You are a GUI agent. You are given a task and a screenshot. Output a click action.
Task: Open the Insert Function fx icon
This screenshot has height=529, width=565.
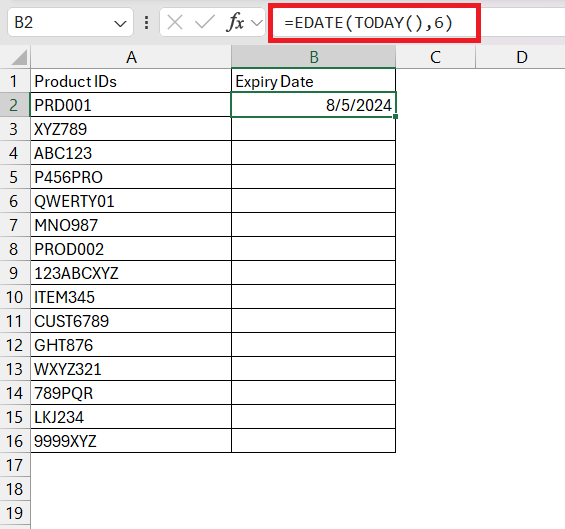coord(235,23)
